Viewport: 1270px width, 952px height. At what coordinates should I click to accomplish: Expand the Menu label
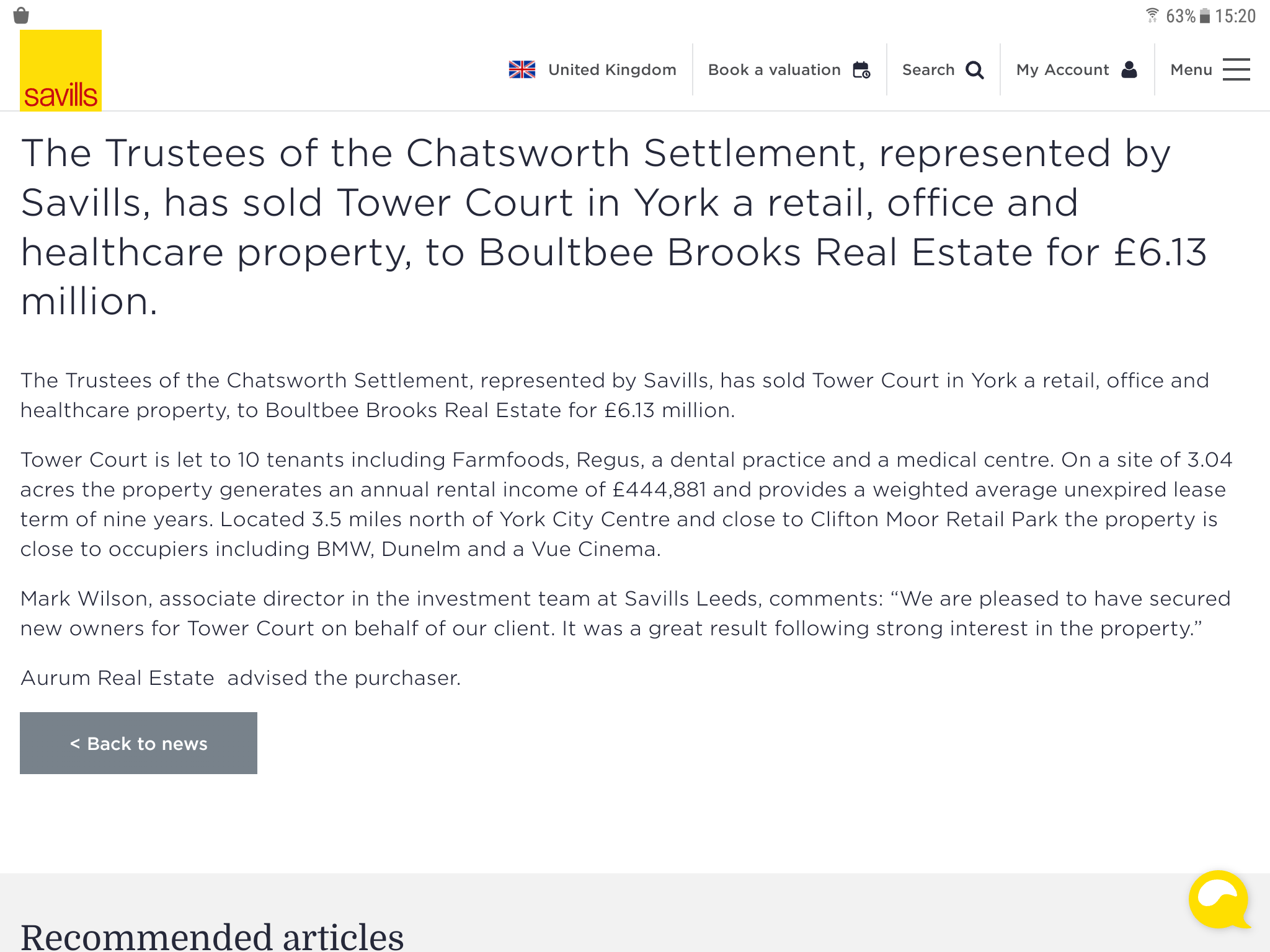click(x=1191, y=70)
